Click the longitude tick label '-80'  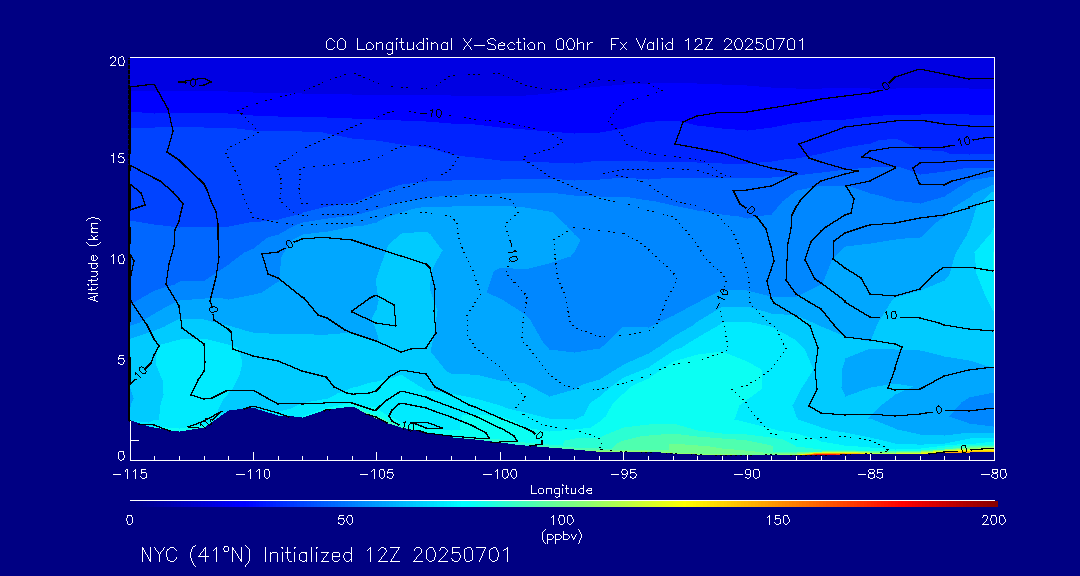click(x=994, y=475)
